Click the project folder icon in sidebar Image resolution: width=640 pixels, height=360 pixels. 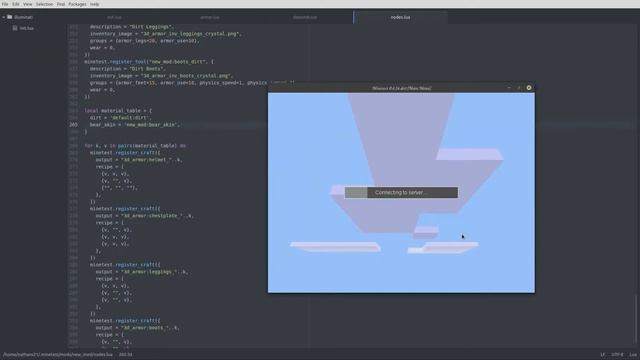point(9,17)
